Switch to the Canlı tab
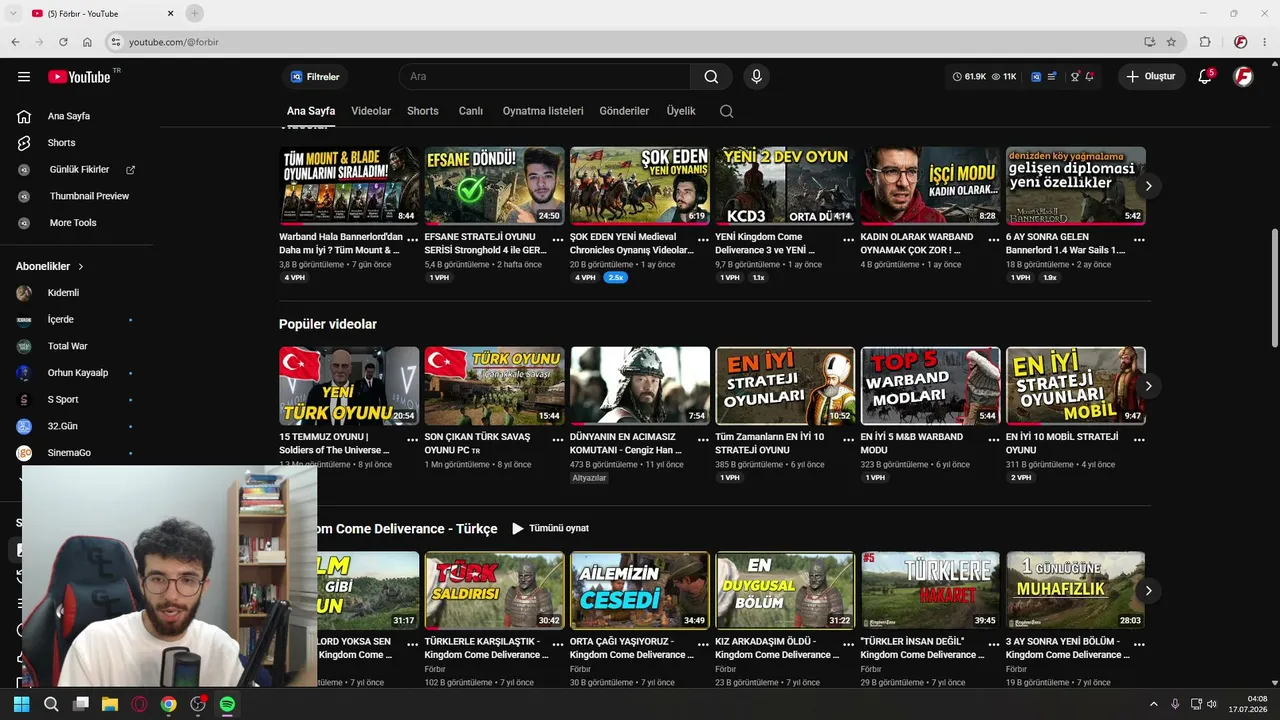Viewport: 1280px width, 720px height. click(471, 111)
